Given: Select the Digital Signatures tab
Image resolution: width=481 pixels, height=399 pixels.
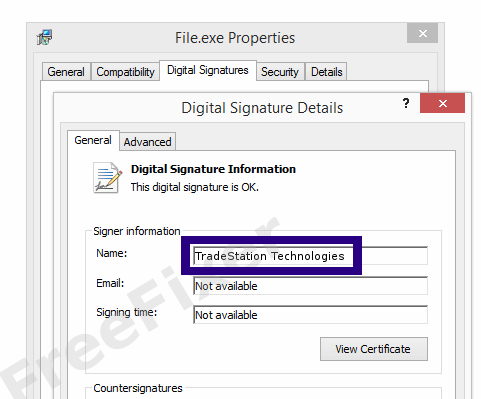Looking at the screenshot, I should [x=208, y=70].
